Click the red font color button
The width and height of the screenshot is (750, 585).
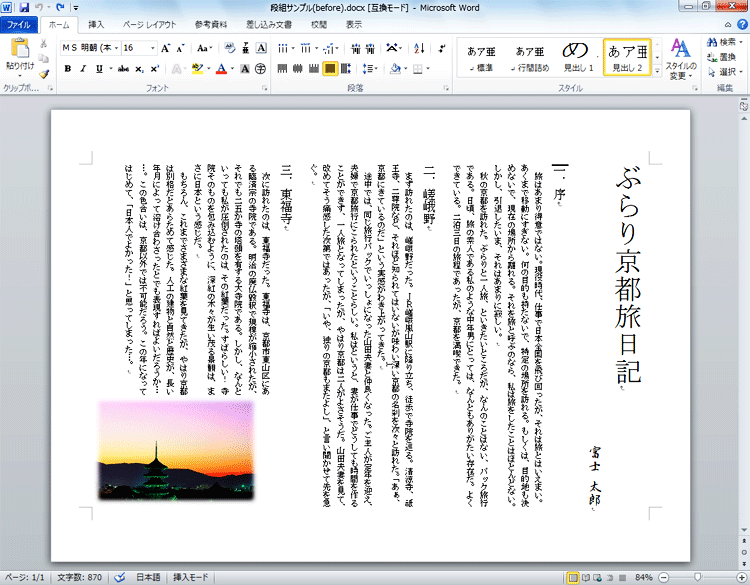221,69
